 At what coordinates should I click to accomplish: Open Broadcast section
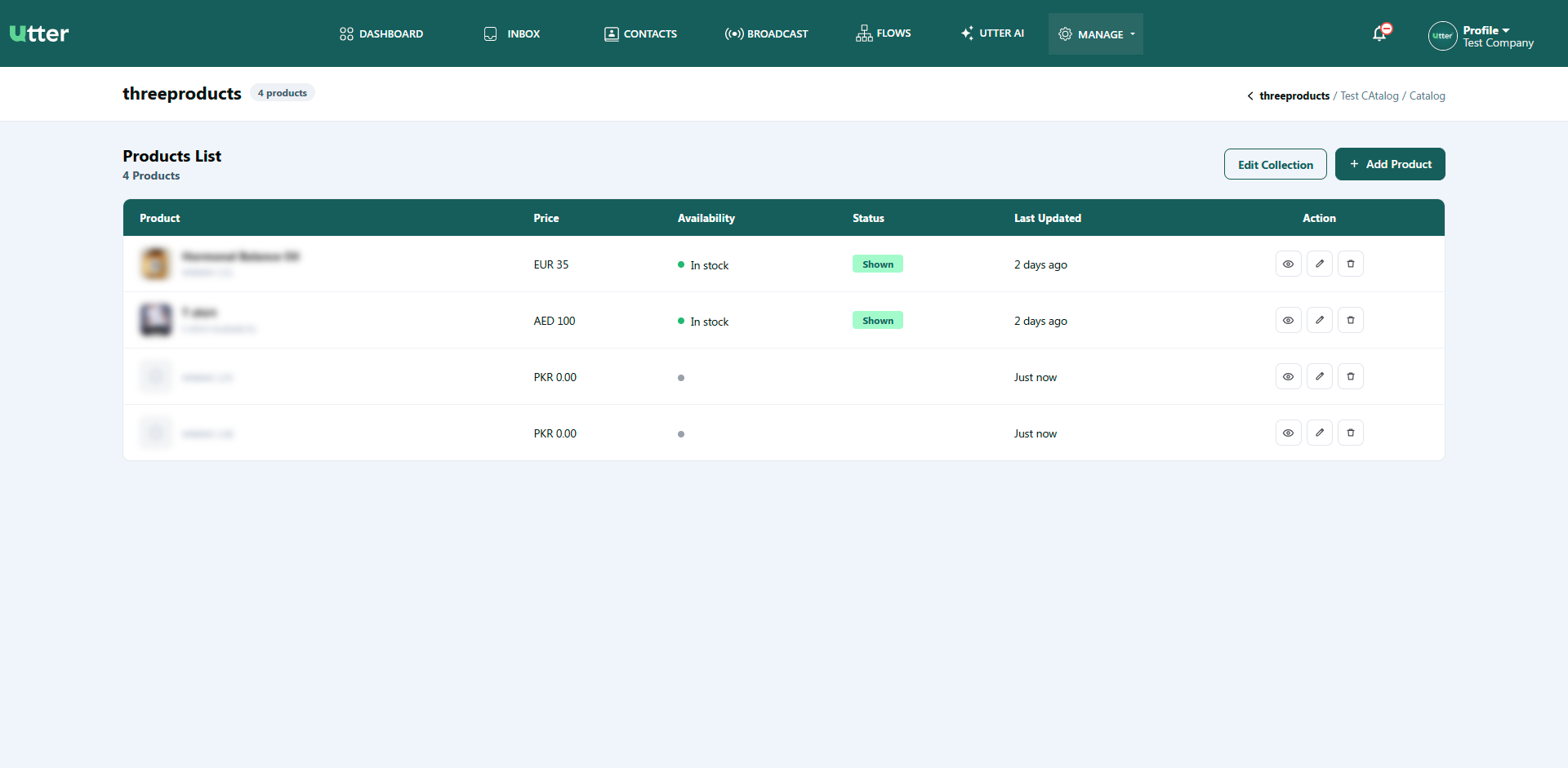[x=766, y=33]
